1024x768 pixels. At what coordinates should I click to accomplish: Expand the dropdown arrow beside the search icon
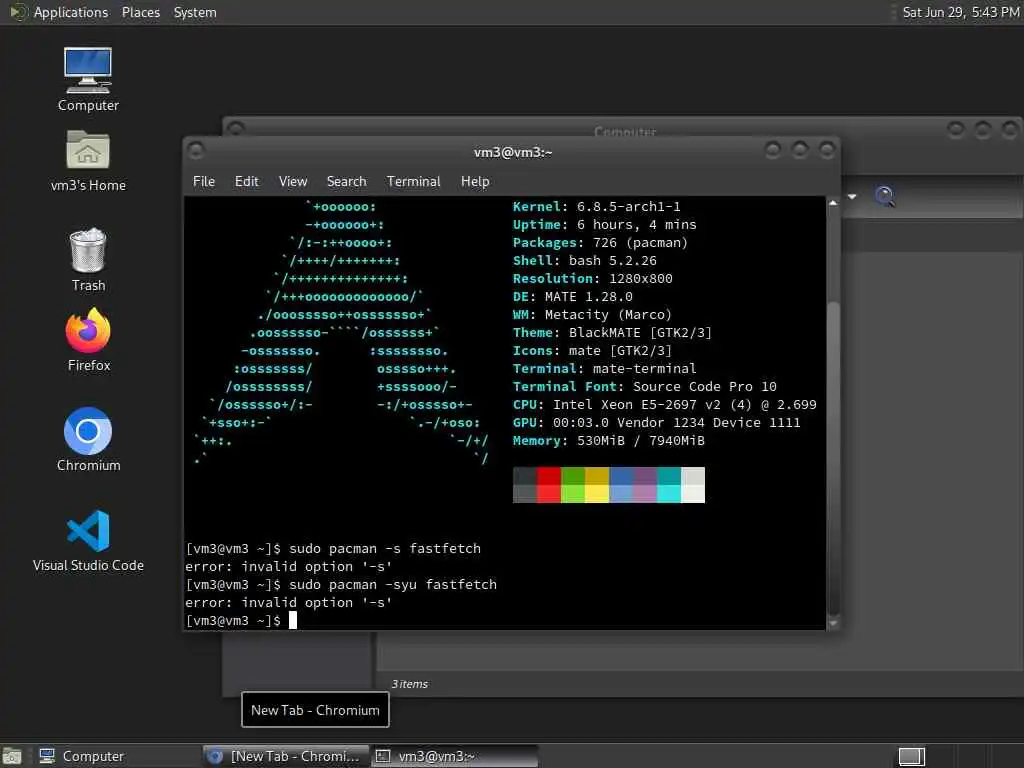(x=852, y=197)
